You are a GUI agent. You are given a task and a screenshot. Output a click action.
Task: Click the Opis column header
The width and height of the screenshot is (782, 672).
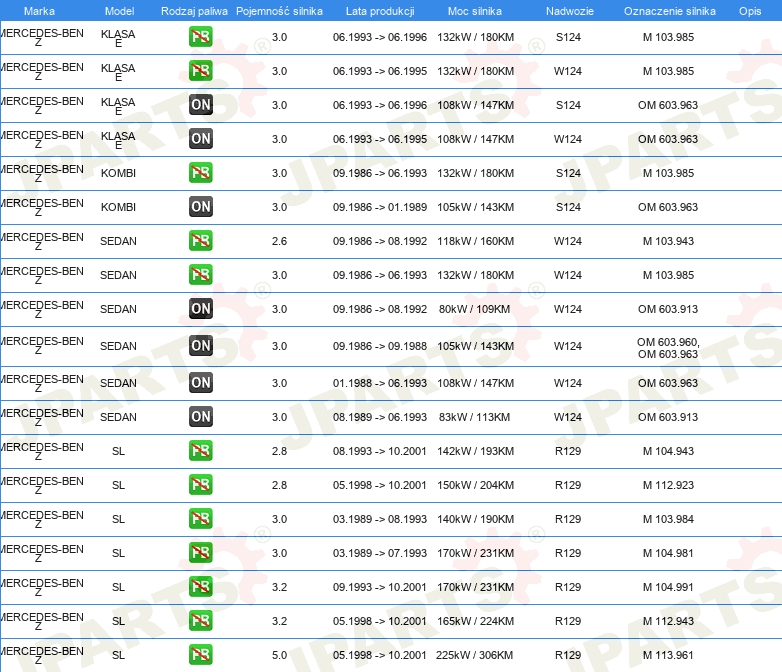click(750, 11)
